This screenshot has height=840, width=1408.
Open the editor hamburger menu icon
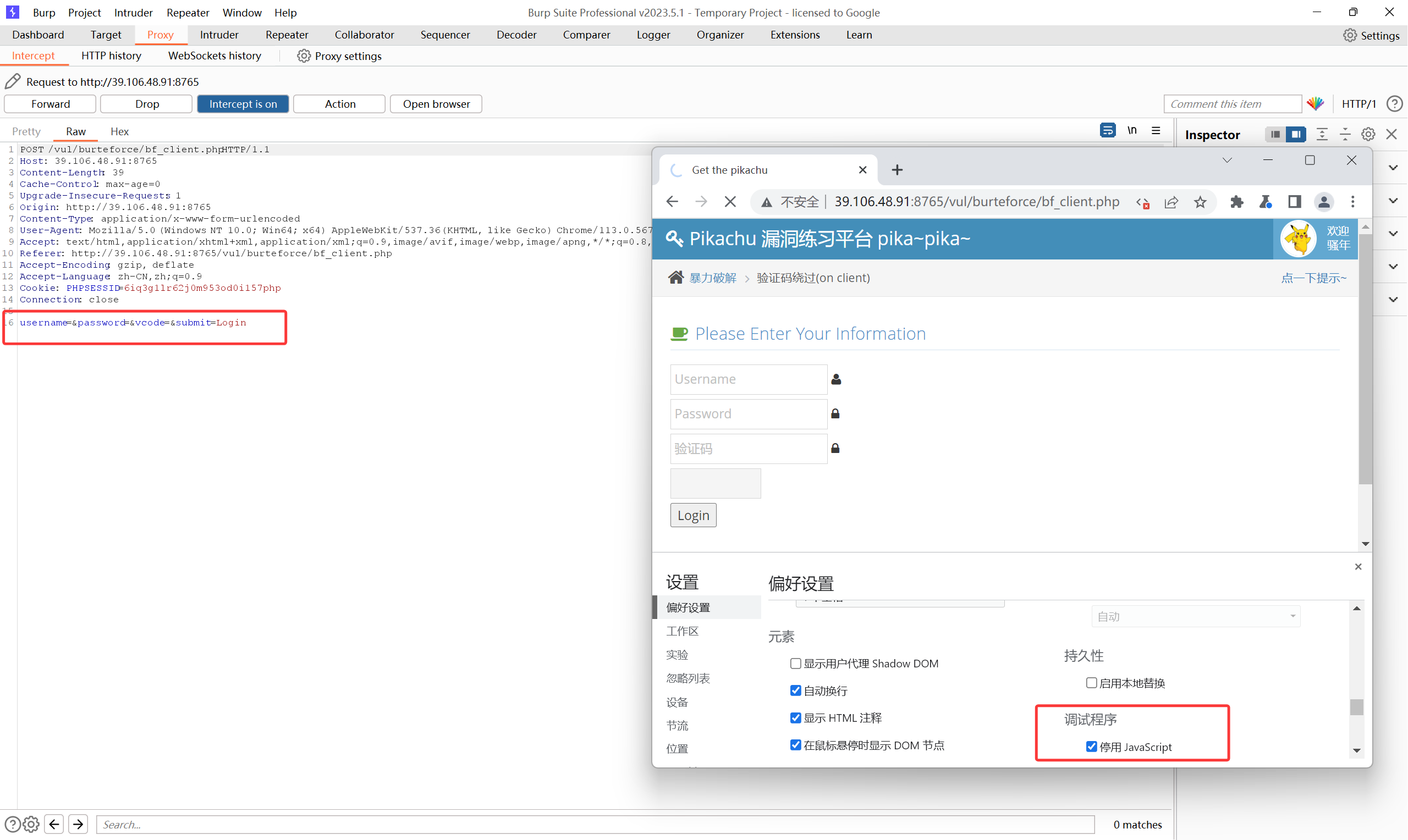pos(1156,131)
